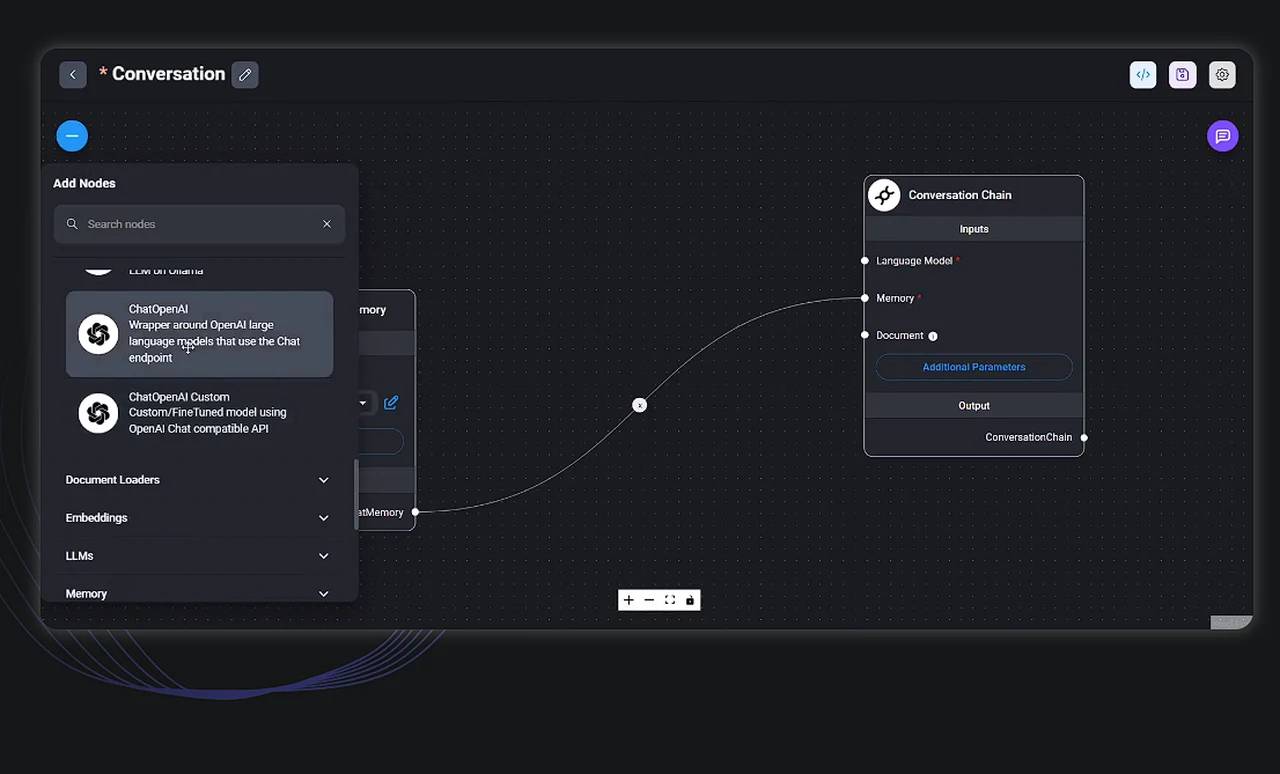Zoom in the canvas with plus
Screen dimensions: 1280x774
pos(628,600)
